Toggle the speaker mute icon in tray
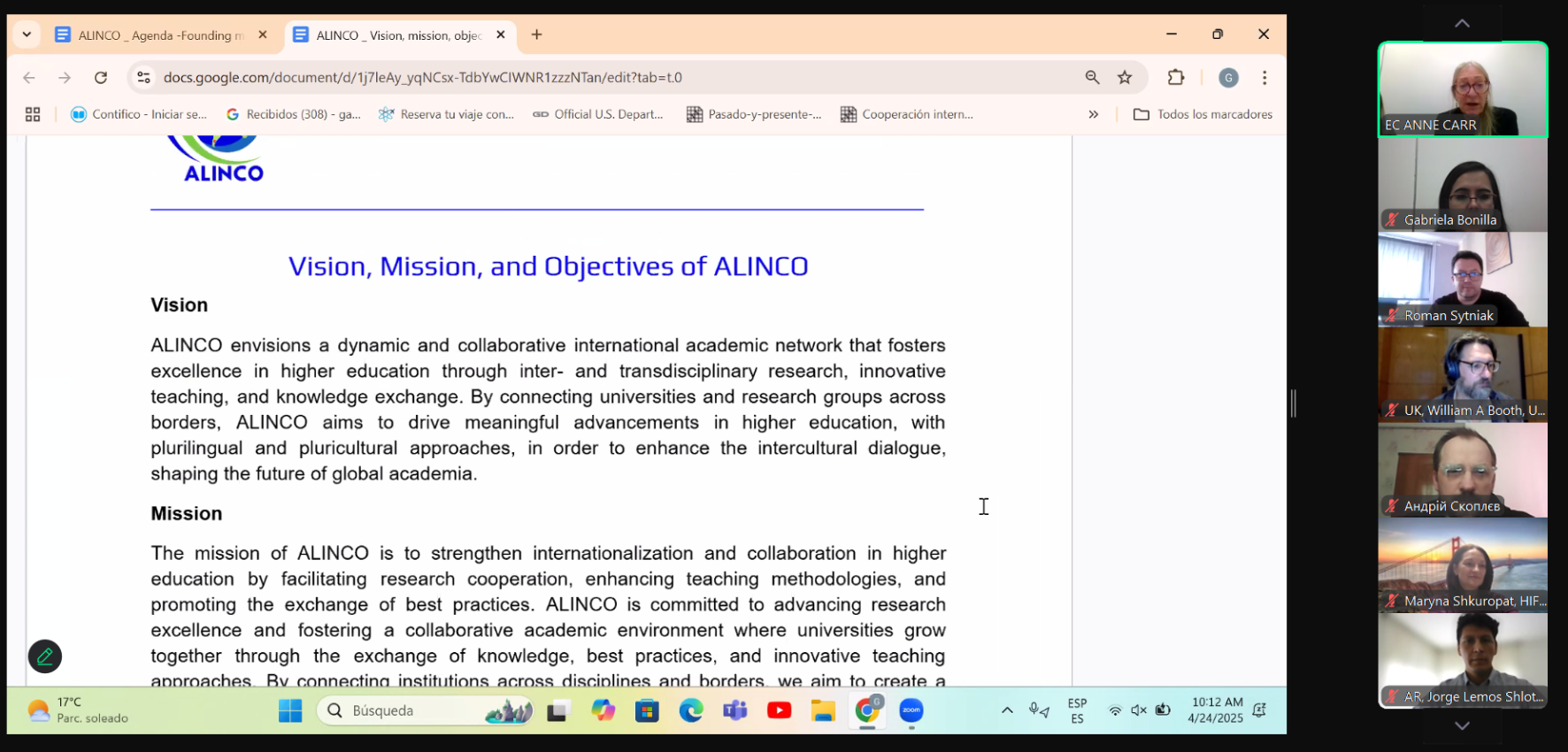The height and width of the screenshot is (752, 1568). coord(1139,710)
